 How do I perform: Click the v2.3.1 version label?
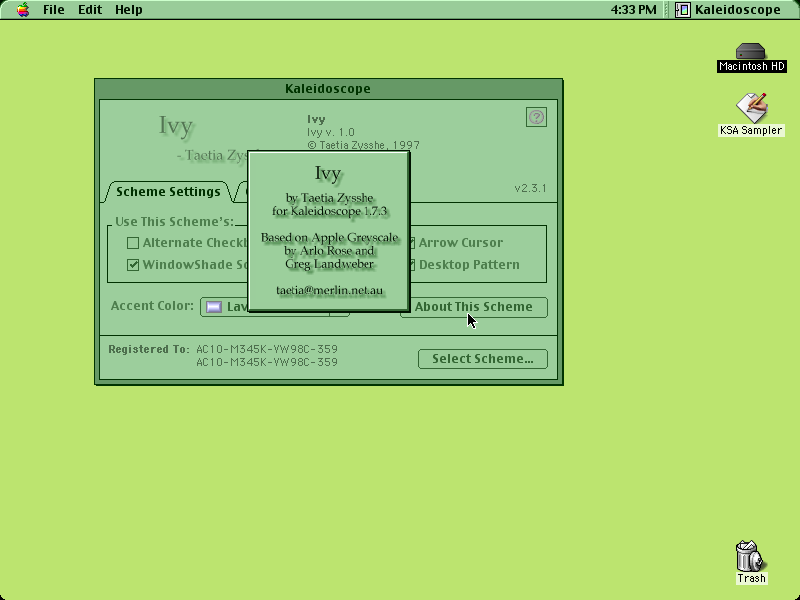[x=530, y=188]
